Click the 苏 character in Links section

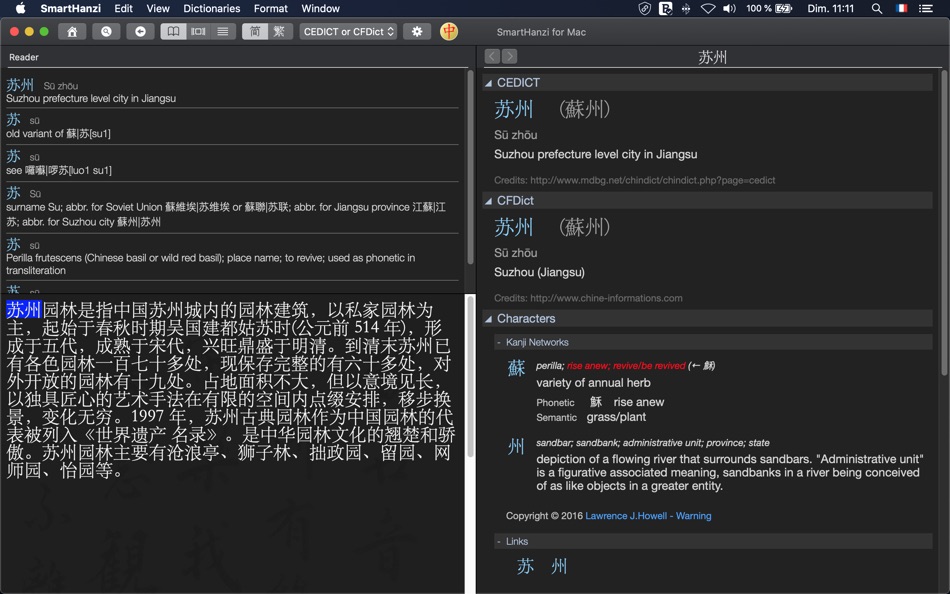[525, 566]
